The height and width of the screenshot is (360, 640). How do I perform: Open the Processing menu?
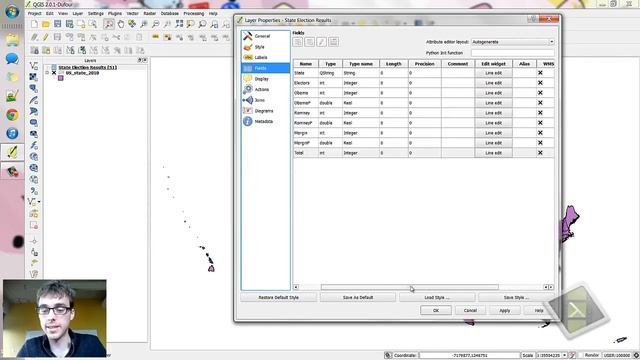point(193,13)
